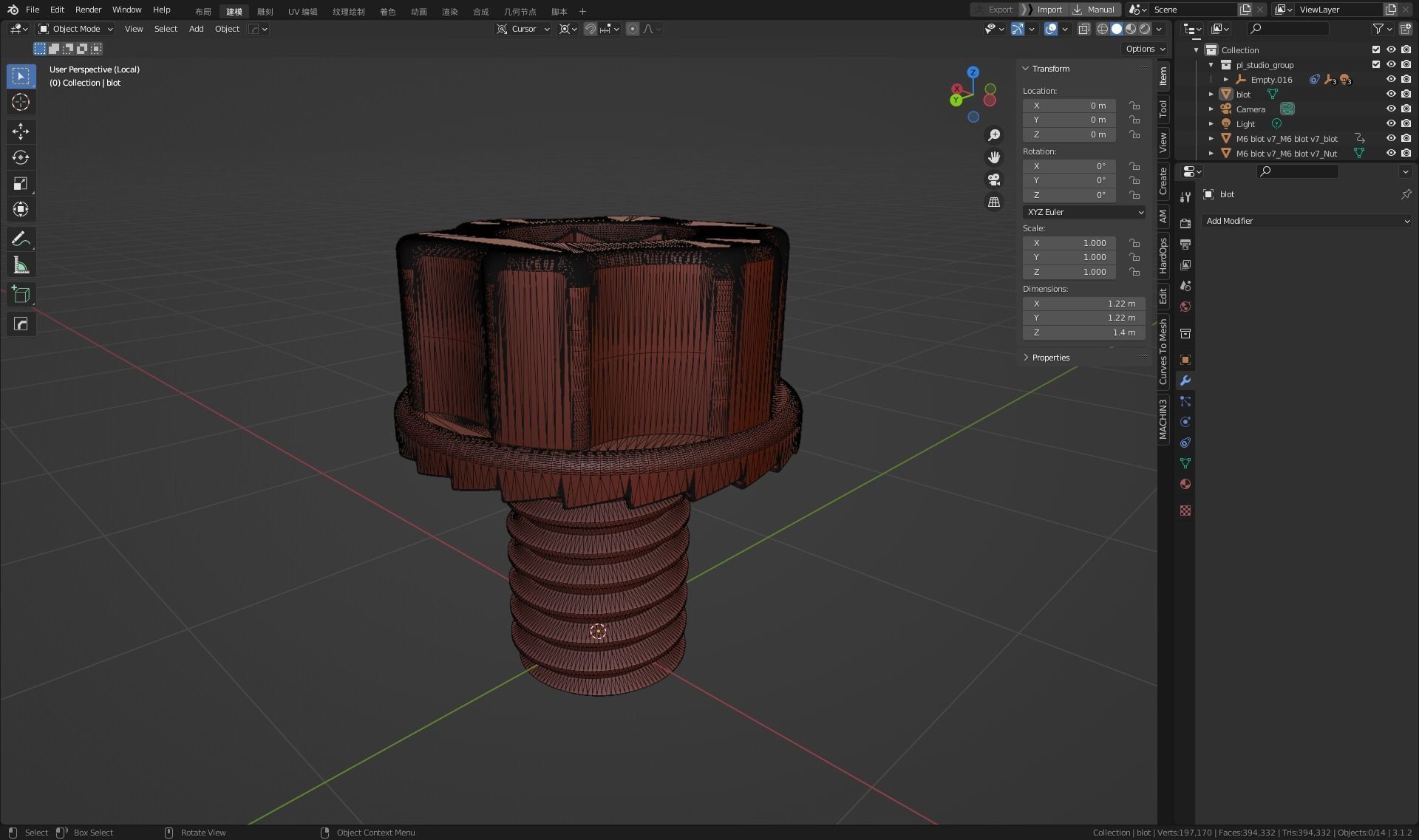Click the Import button in header
This screenshot has width=1419, height=840.
[1049, 10]
